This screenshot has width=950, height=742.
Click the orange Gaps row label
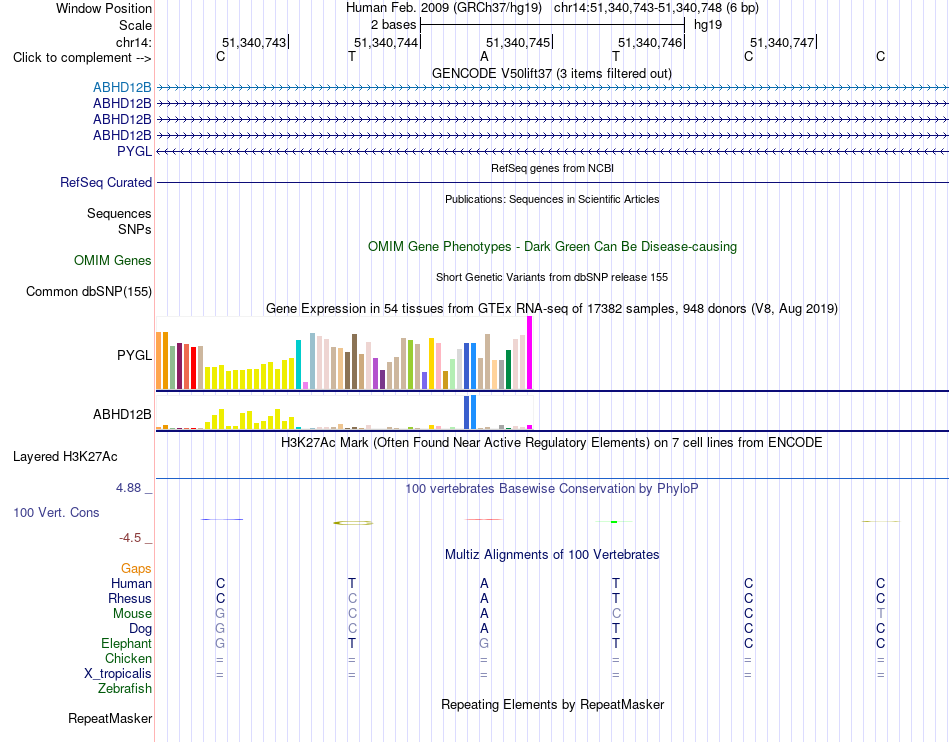coord(136,568)
